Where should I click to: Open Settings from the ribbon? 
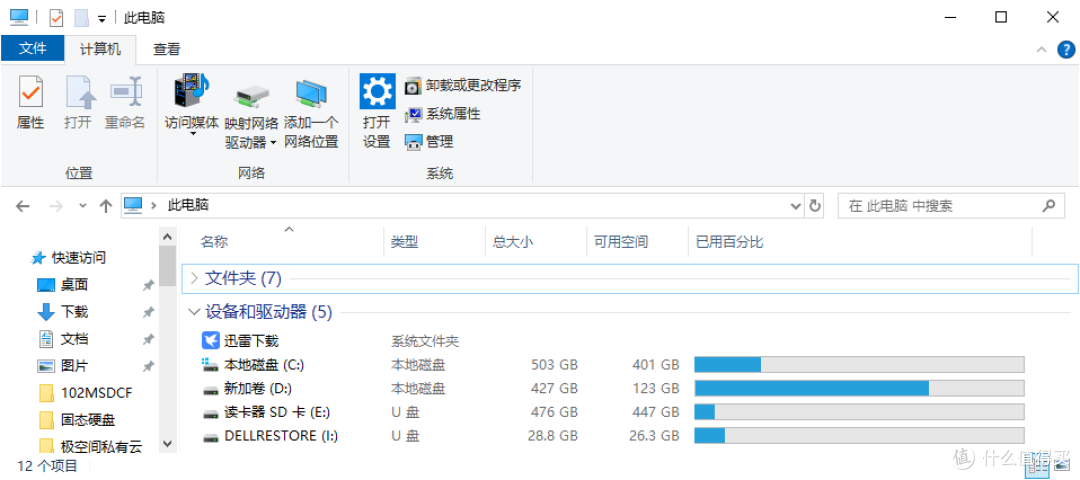click(377, 112)
